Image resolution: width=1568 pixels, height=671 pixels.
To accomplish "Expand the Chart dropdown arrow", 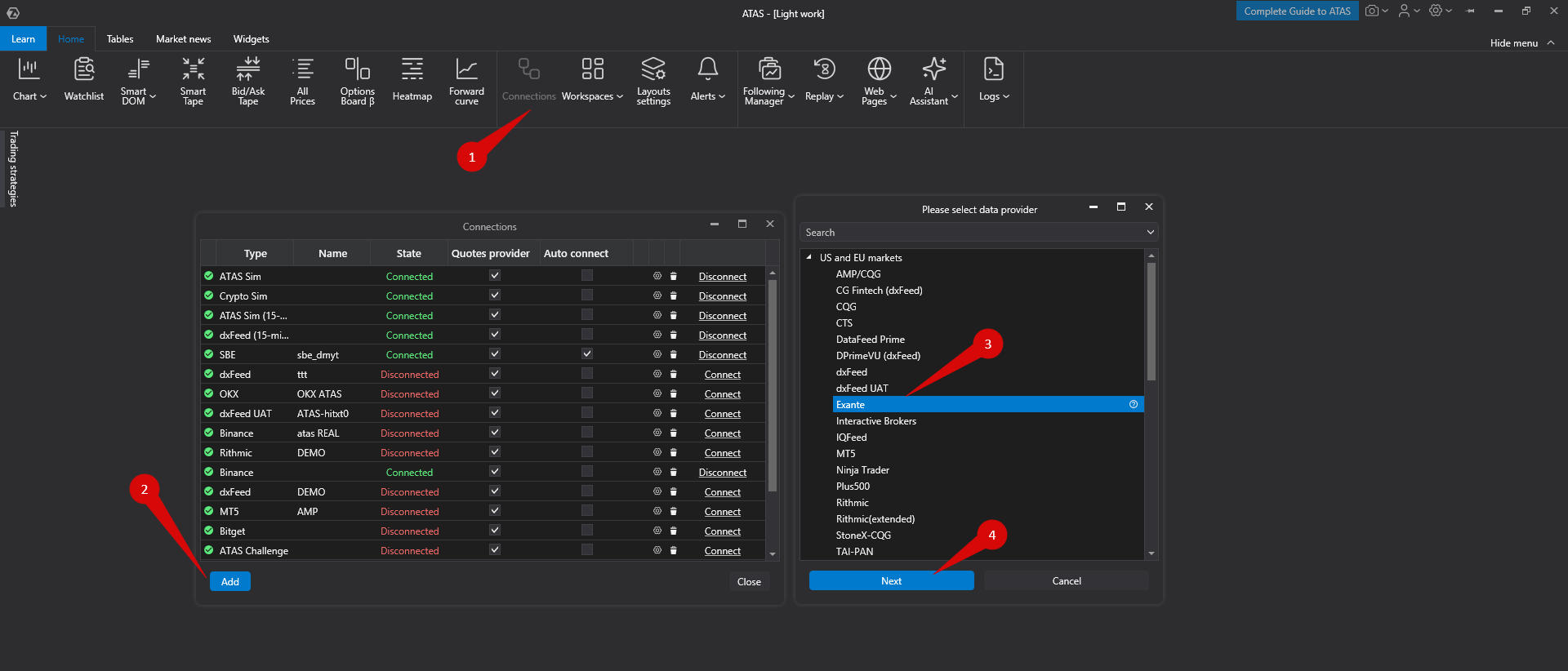I will [x=44, y=96].
